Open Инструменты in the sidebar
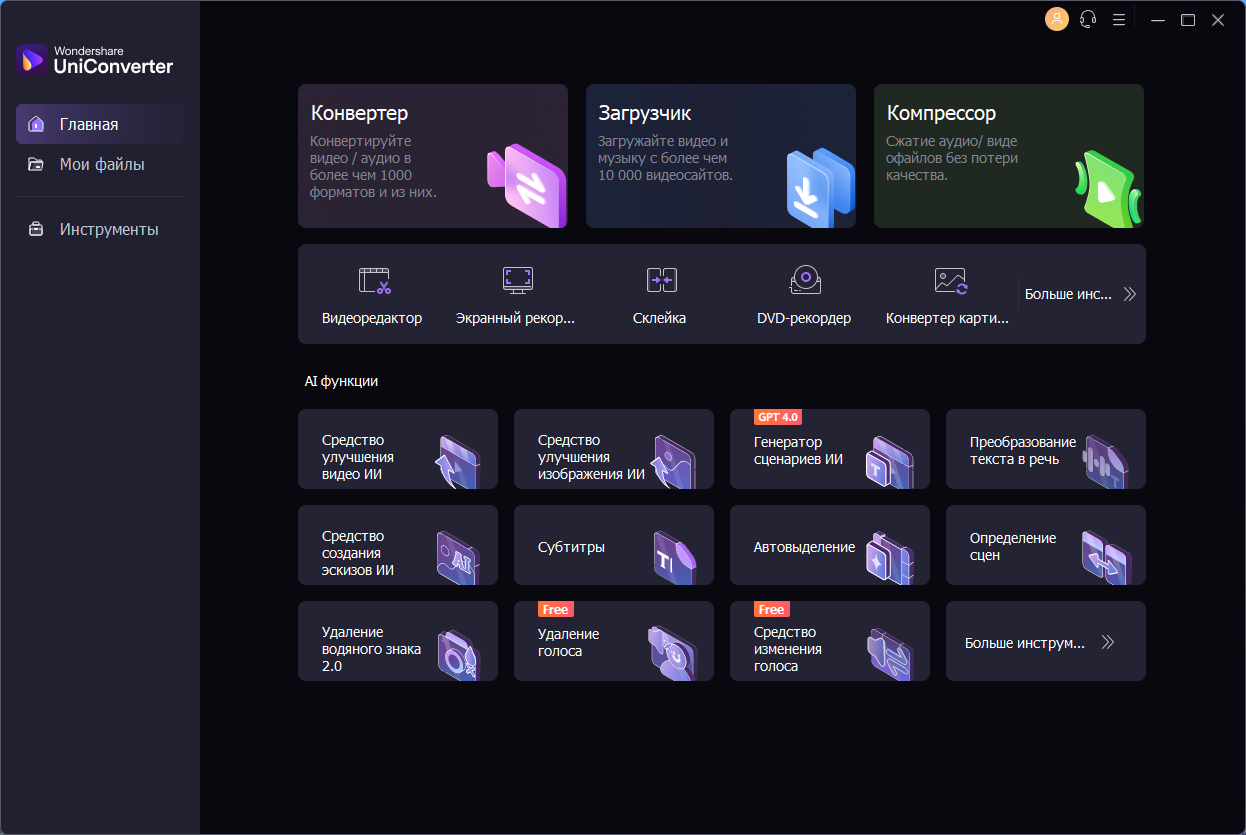Viewport: 1246px width, 835px height. pyautogui.click(x=100, y=229)
